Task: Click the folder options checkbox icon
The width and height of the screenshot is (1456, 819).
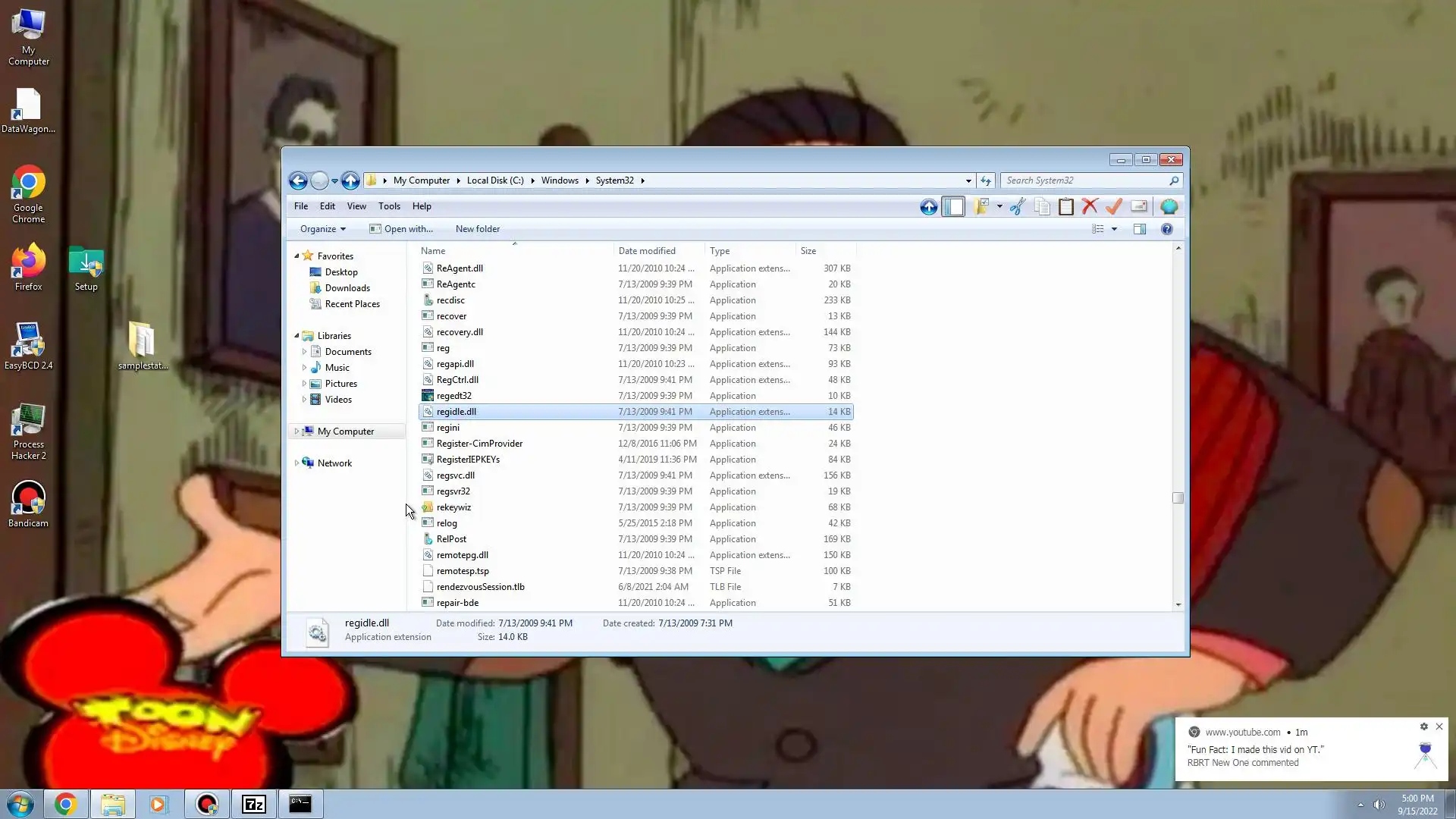Action: (x=982, y=206)
